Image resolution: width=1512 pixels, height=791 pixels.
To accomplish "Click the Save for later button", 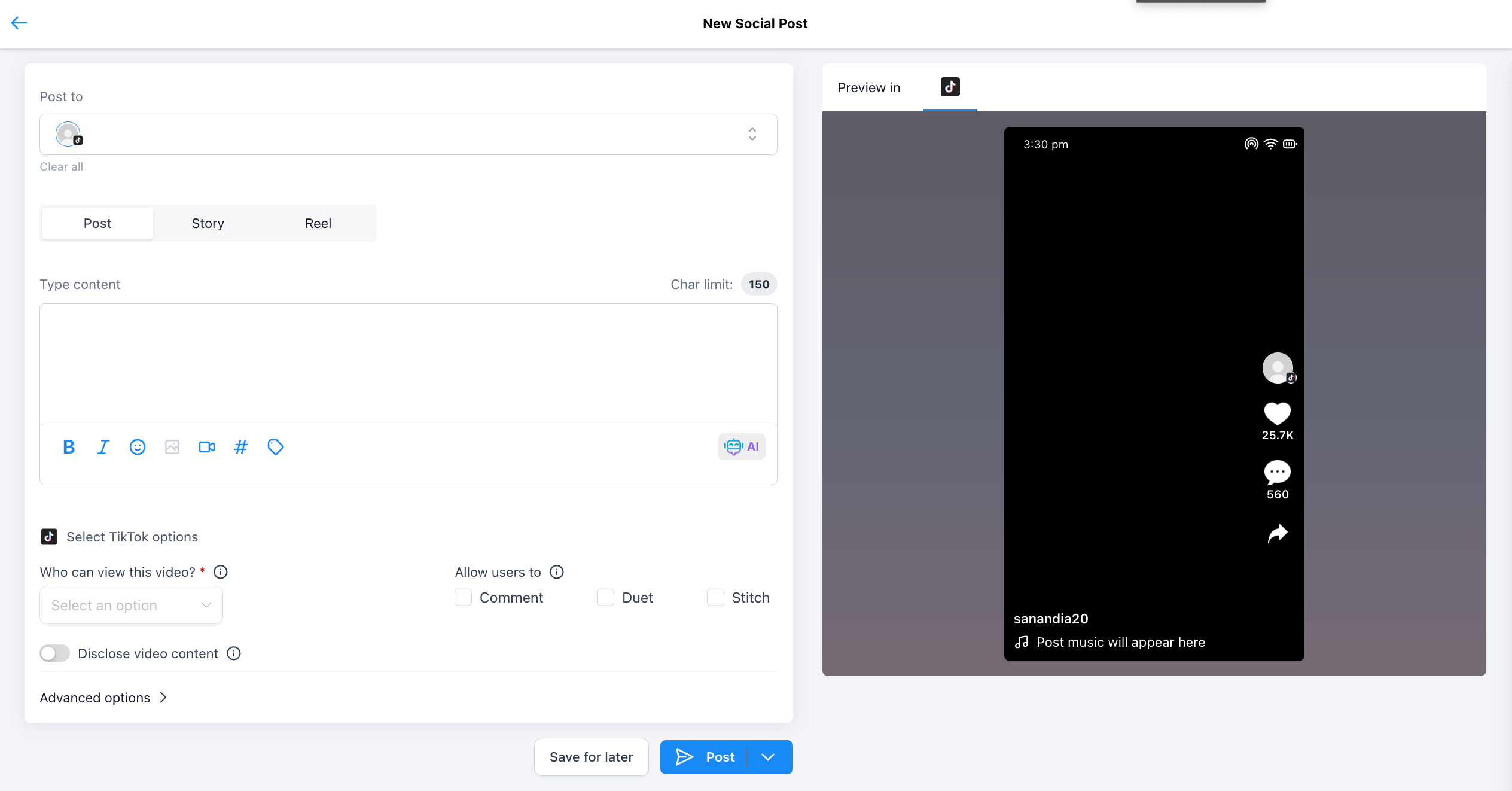I will [591, 757].
